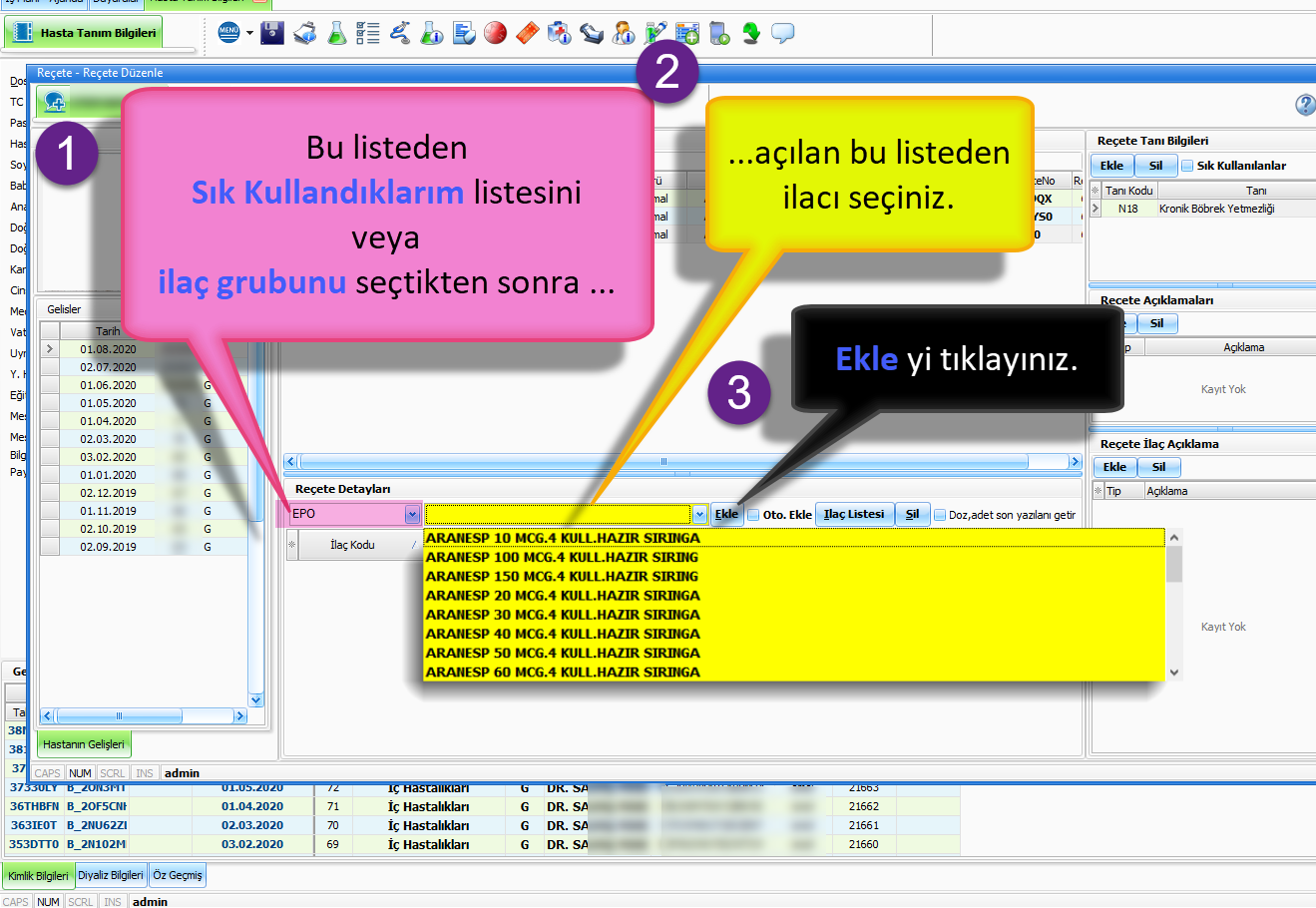Click the orange ticket icon
Image resolution: width=1316 pixels, height=908 pixels.
point(528,33)
